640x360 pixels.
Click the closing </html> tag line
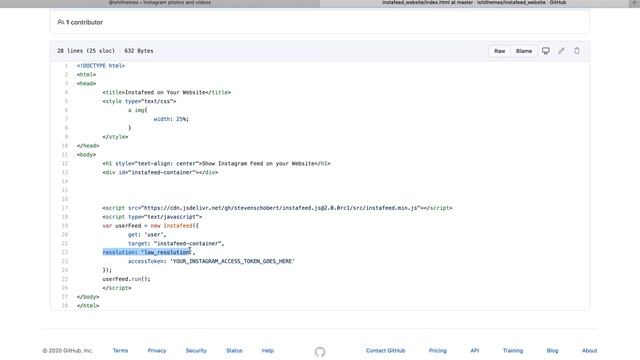(x=88, y=306)
